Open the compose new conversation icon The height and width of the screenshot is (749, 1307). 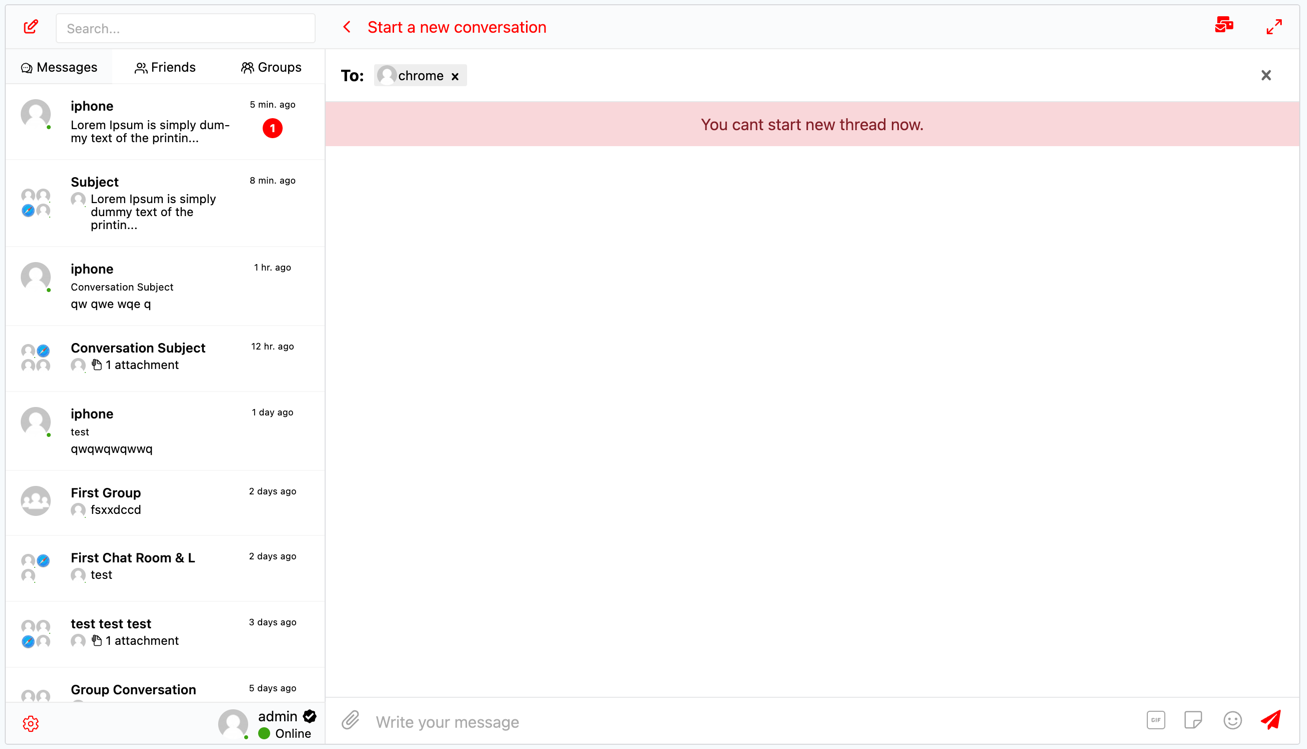click(x=29, y=26)
